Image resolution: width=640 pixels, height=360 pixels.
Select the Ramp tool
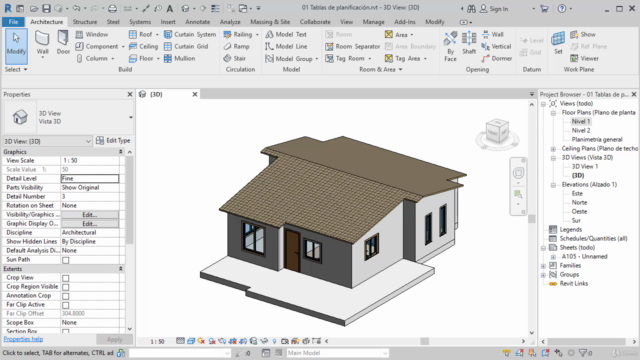[236, 46]
